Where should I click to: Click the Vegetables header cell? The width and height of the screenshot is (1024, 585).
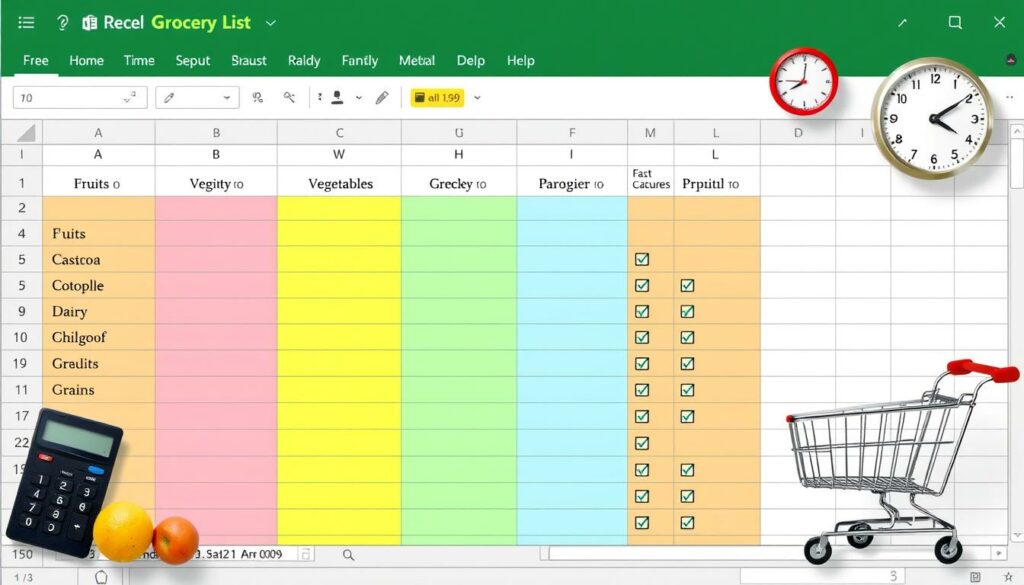tap(340, 183)
